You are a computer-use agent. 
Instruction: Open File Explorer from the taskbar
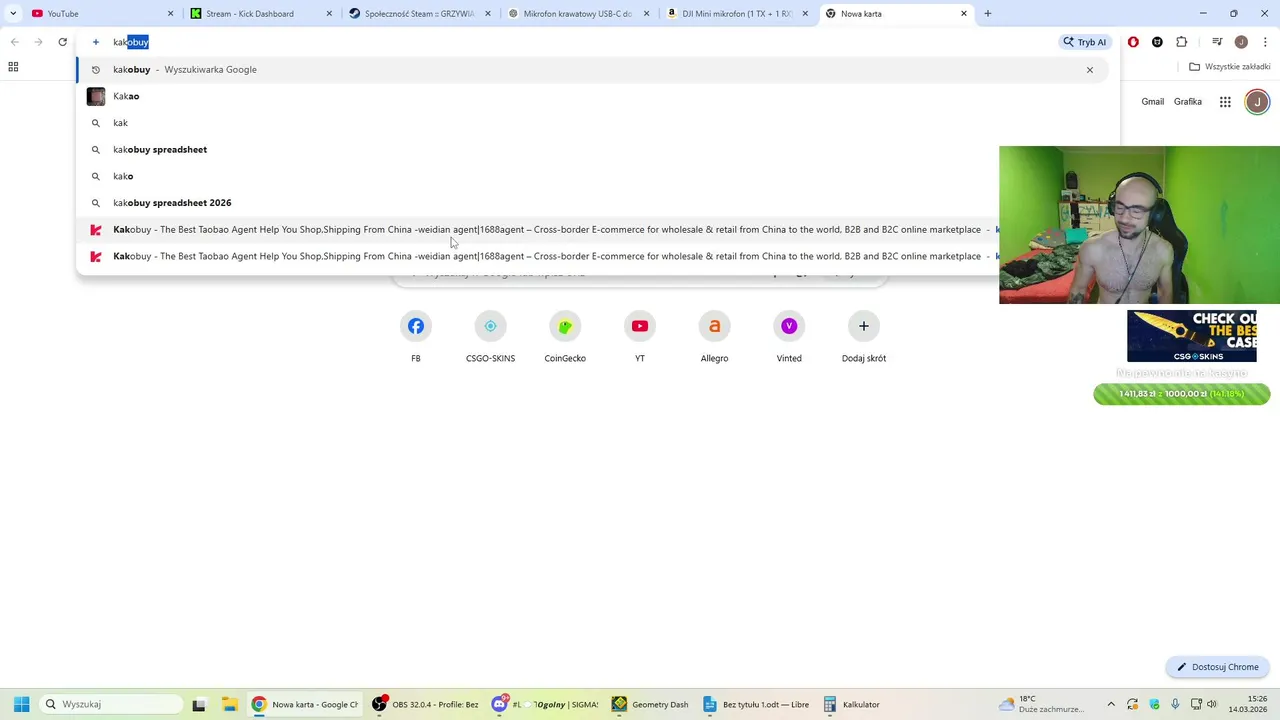tap(229, 704)
